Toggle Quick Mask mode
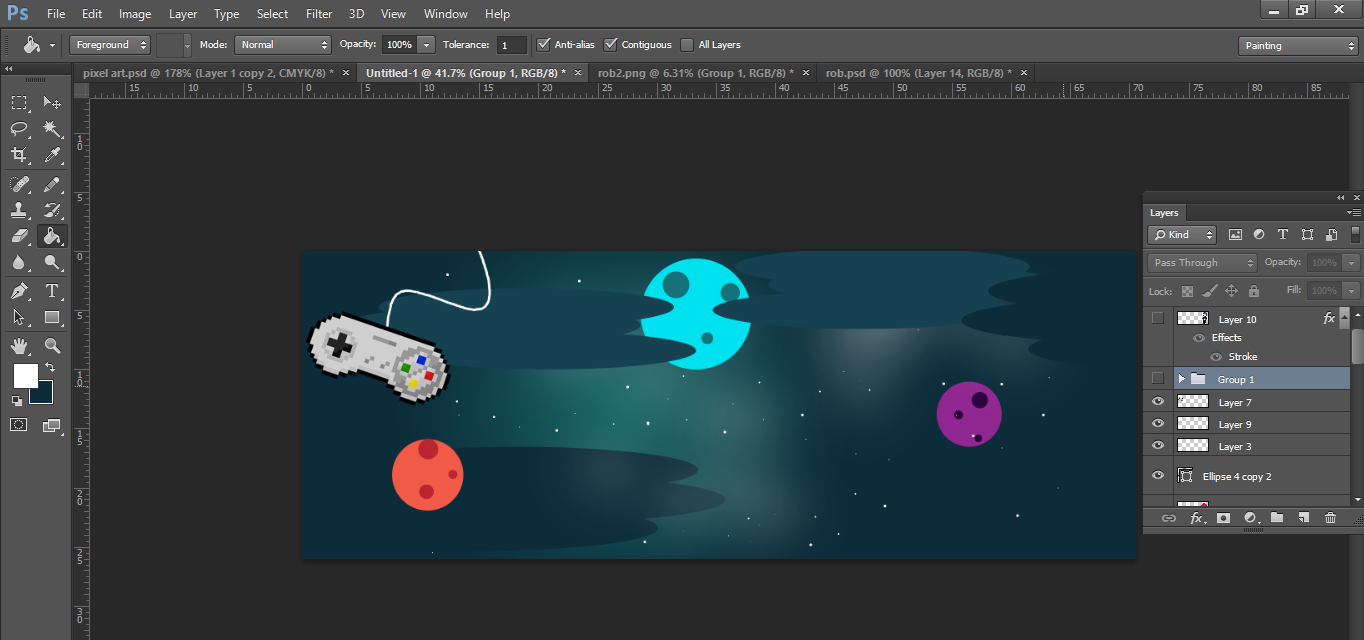Image resolution: width=1364 pixels, height=640 pixels. point(19,425)
